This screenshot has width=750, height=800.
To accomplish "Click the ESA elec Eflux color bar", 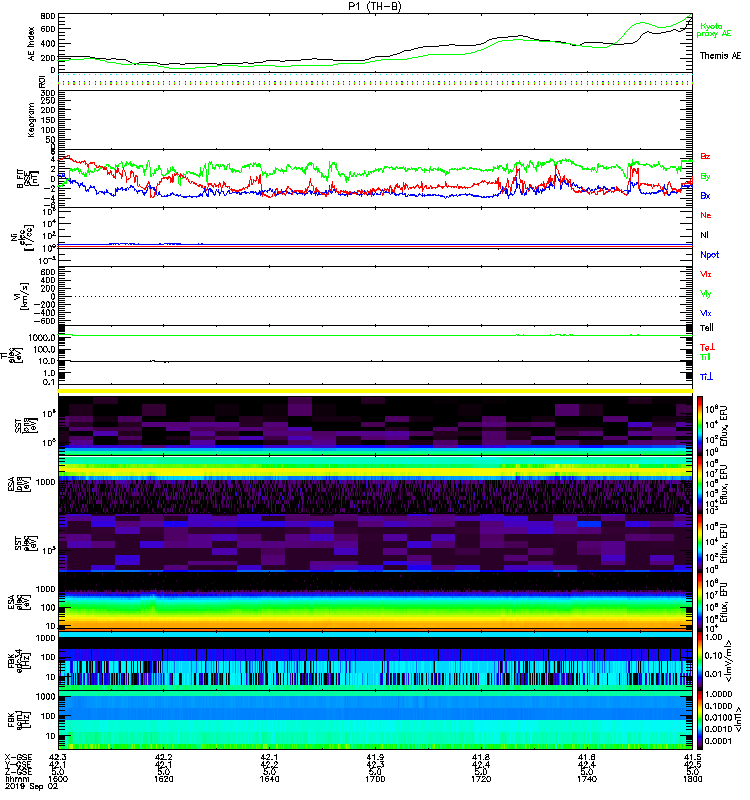I will [699, 602].
